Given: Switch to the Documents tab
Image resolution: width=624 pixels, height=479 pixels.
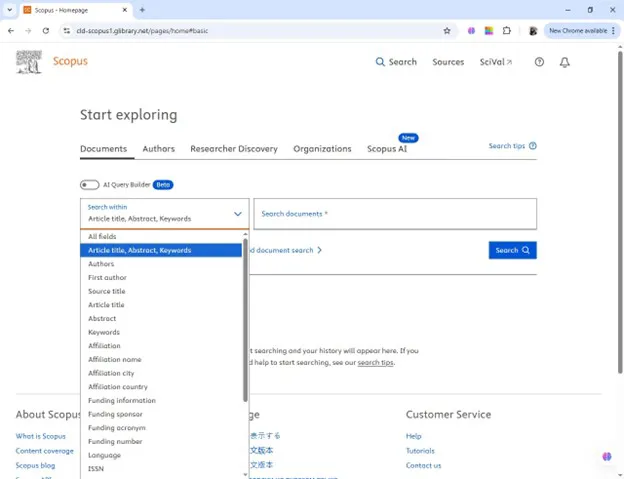Looking at the screenshot, I should pyautogui.click(x=103, y=149).
